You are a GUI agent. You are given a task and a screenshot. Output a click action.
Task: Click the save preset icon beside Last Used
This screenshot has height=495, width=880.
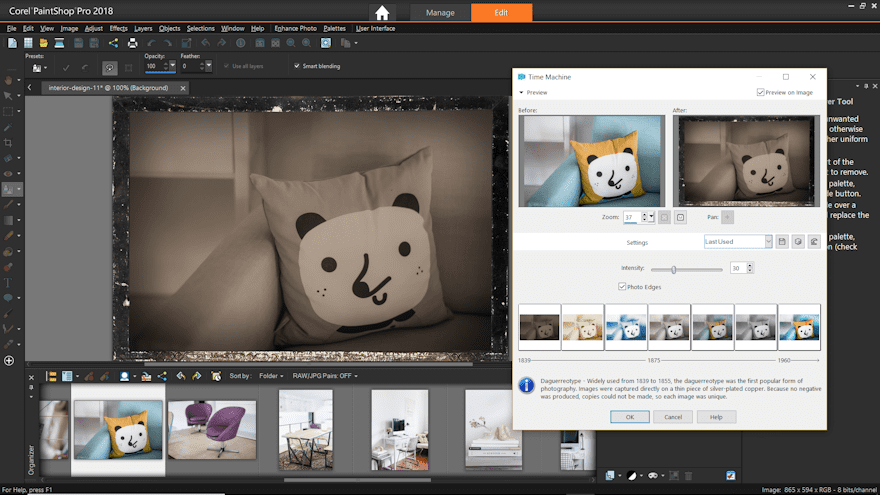783,242
